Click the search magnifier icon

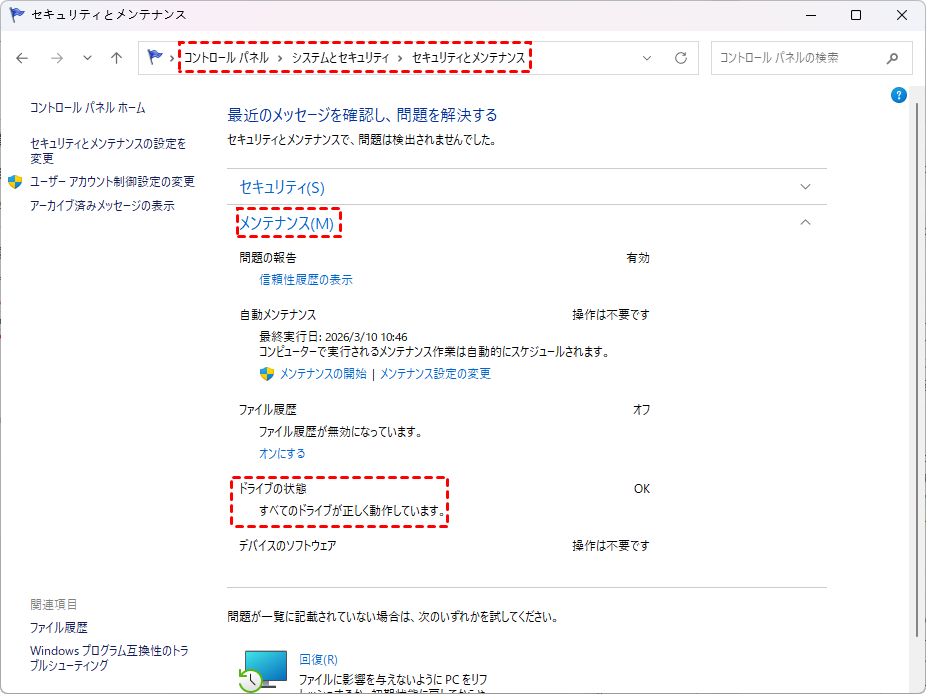[892, 58]
